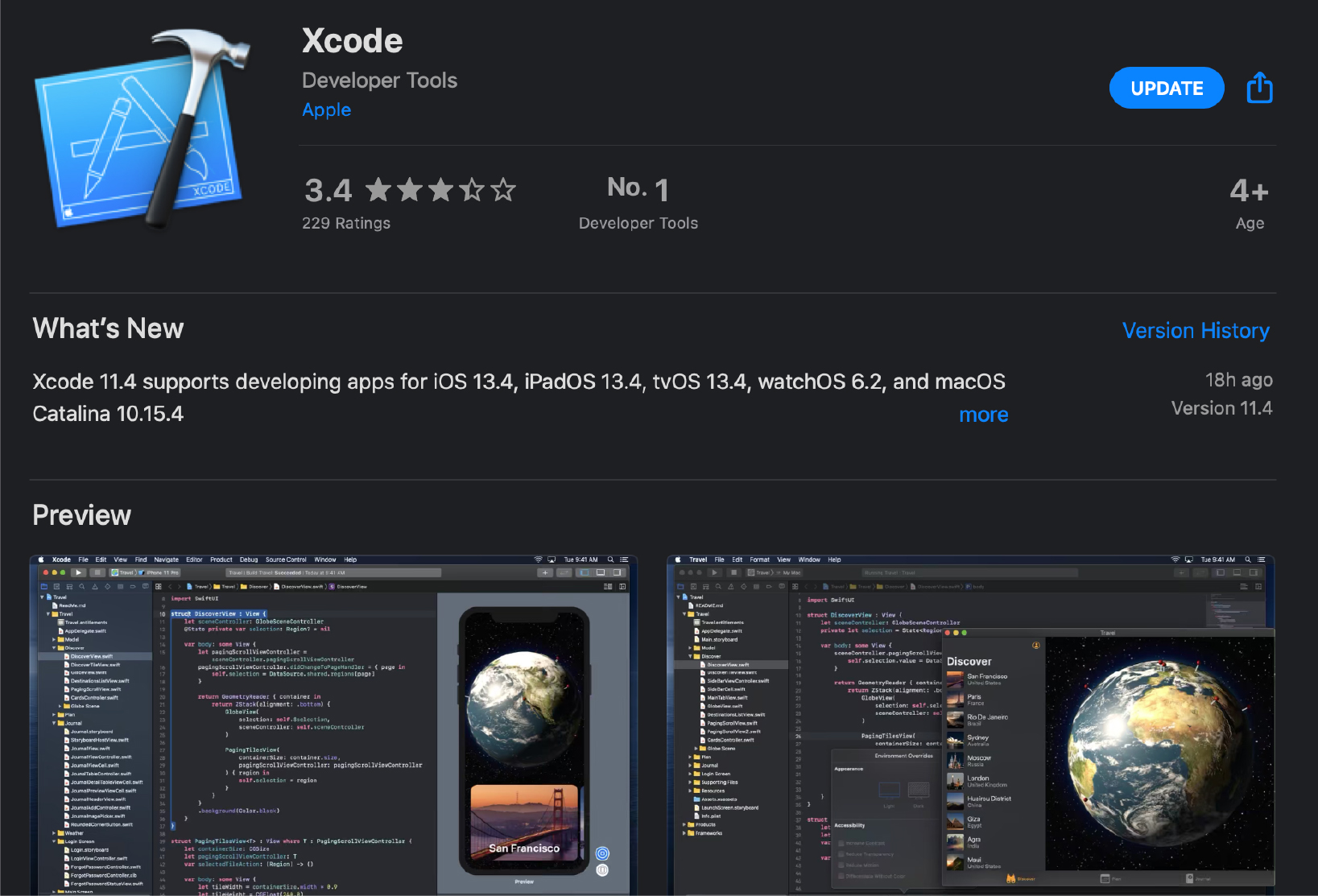This screenshot has height=896, width=1318.
Task: Select the '229 Ratings' text
Action: (346, 223)
